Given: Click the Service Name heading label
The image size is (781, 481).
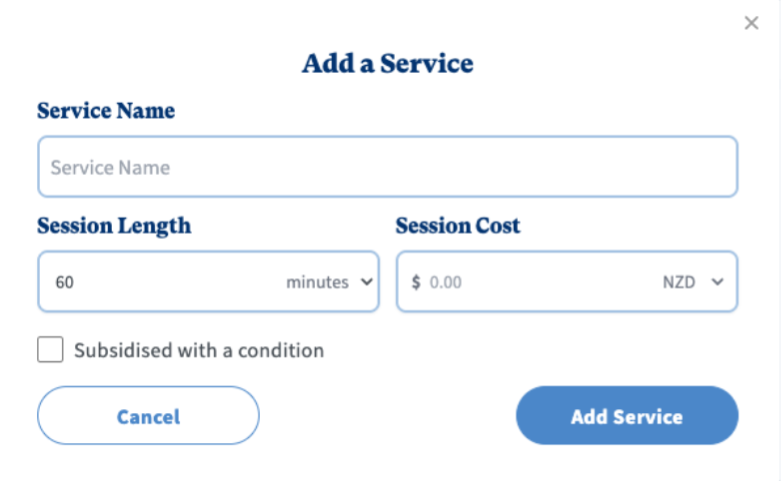Looking at the screenshot, I should pos(106,111).
